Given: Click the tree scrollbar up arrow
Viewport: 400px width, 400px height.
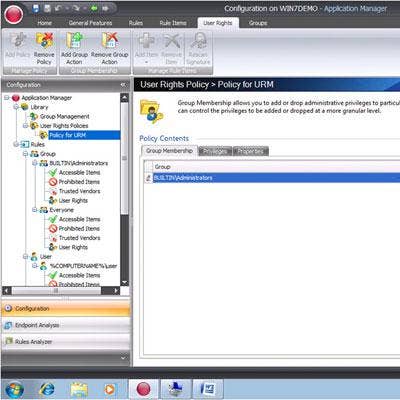Looking at the screenshot, I should (x=124, y=98).
